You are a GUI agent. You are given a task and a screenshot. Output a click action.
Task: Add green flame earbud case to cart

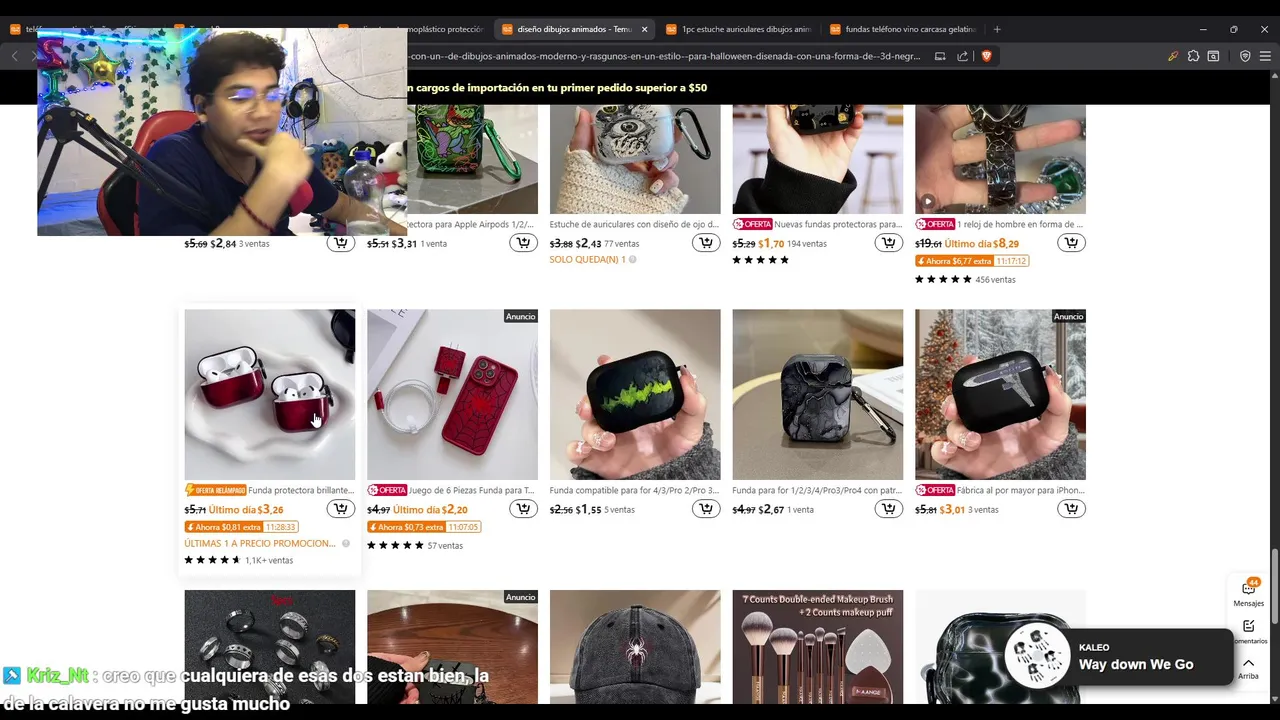[x=706, y=509]
